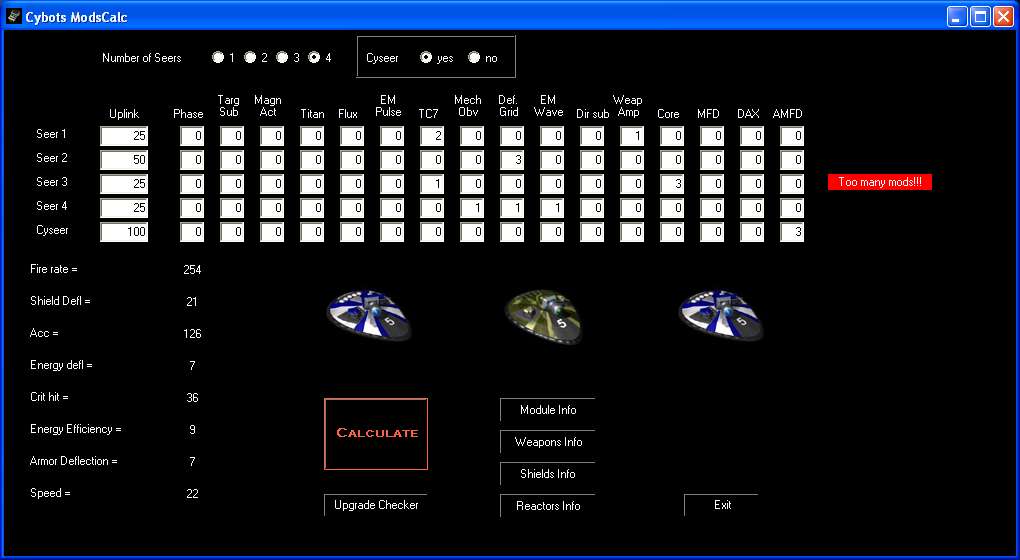The height and width of the screenshot is (560, 1020).
Task: Select 3 for Number of Seers
Action: point(282,58)
